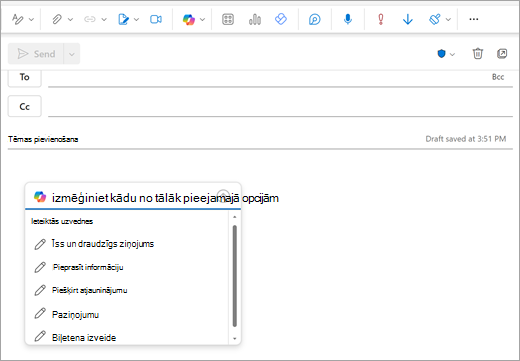Click into the Cc address field
This screenshot has width=520, height=361.
coord(280,107)
